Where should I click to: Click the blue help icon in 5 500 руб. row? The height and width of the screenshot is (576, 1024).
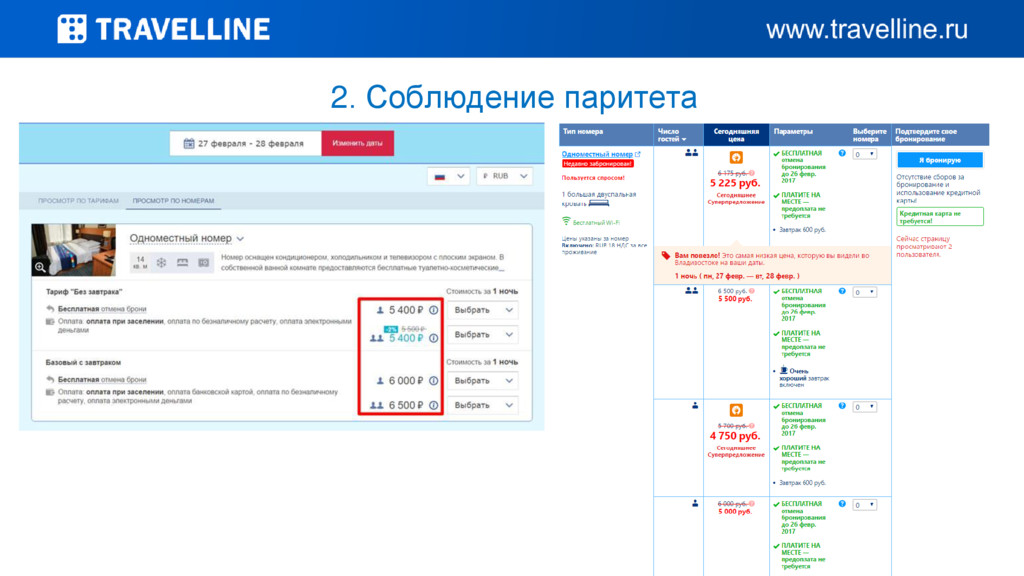pos(842,291)
